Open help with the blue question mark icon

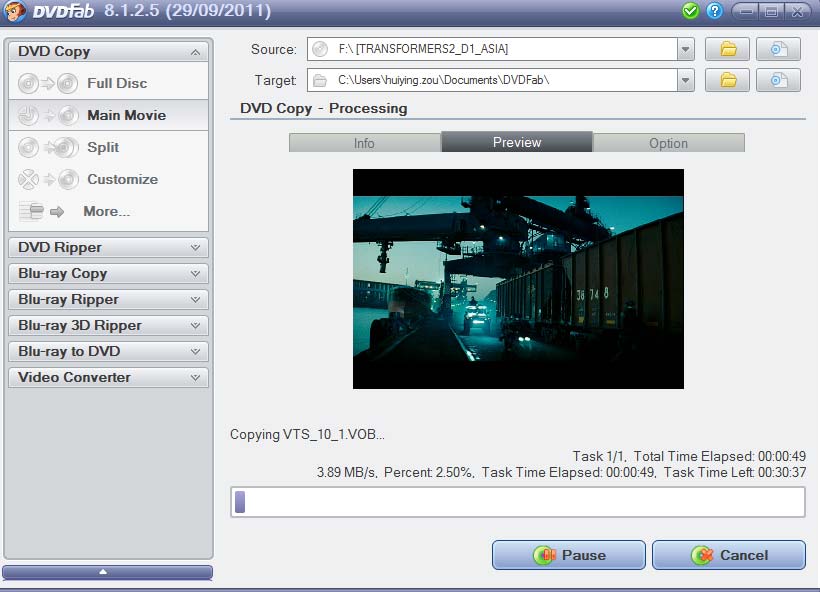coord(714,11)
